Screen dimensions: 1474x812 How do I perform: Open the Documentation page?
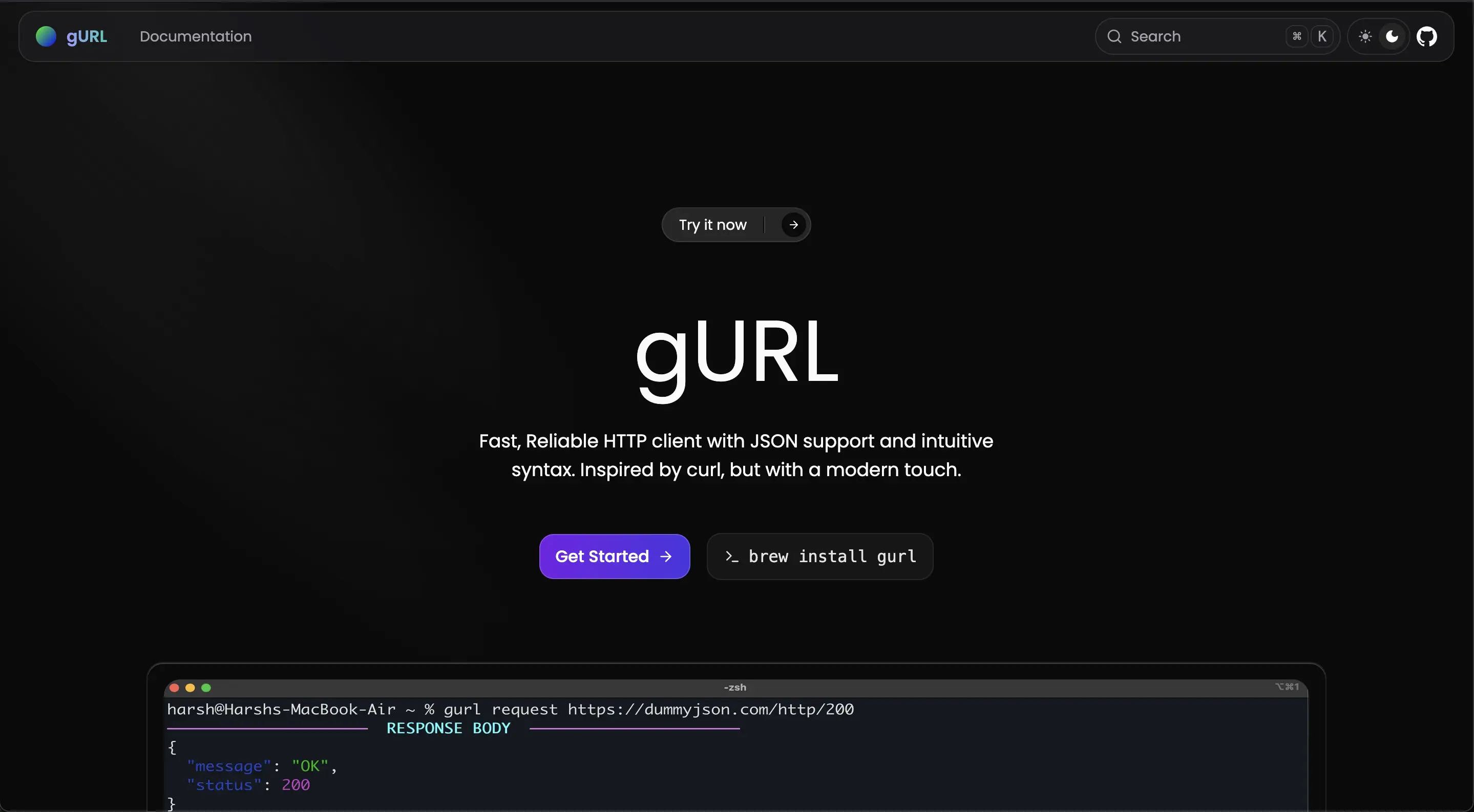click(195, 36)
